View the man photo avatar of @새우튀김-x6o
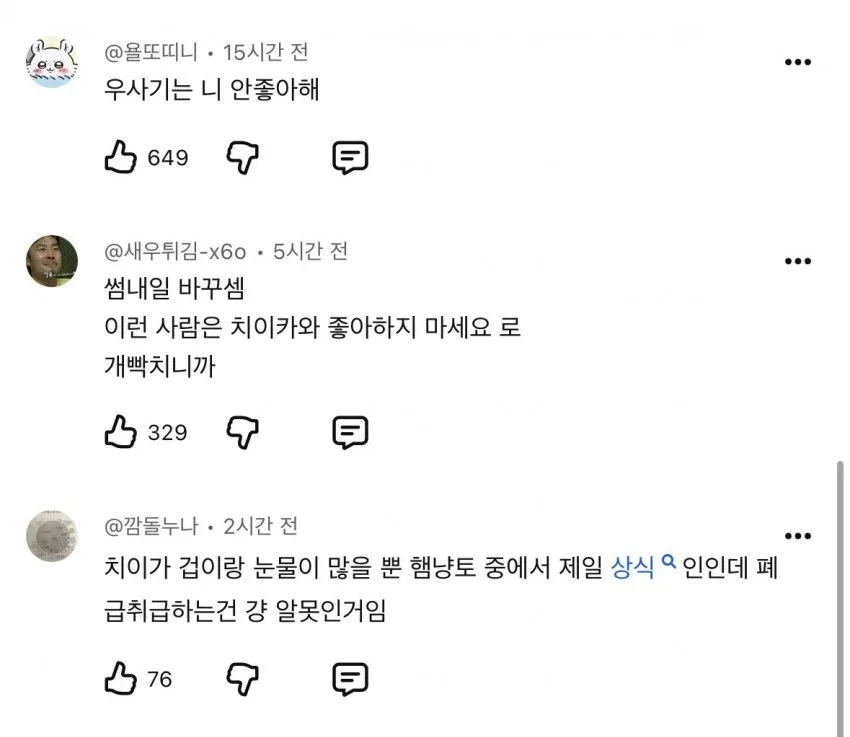The height and width of the screenshot is (737, 850). [x=52, y=261]
